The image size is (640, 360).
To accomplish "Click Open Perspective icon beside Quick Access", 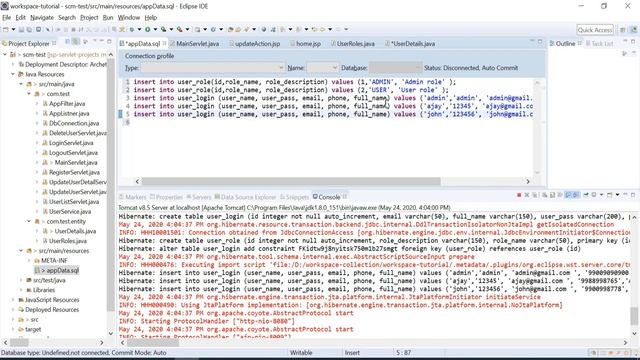I will pos(623,30).
